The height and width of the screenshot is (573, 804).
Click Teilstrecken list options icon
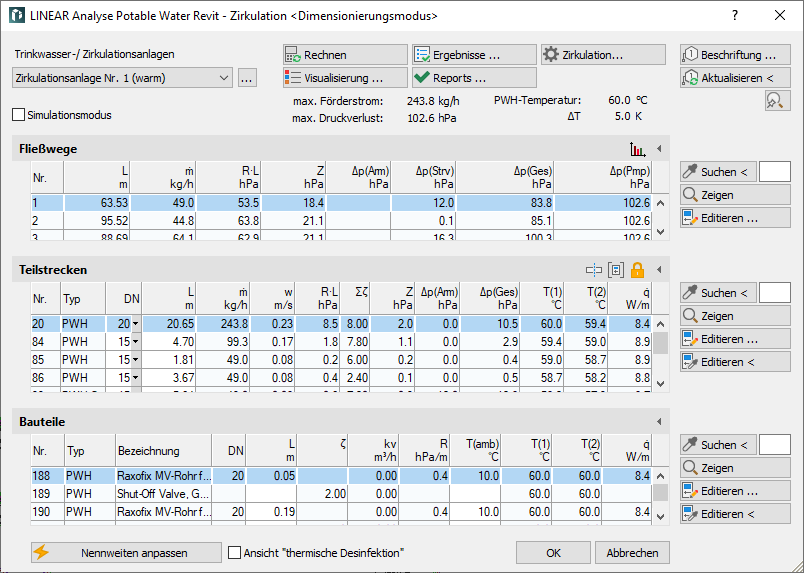616,270
